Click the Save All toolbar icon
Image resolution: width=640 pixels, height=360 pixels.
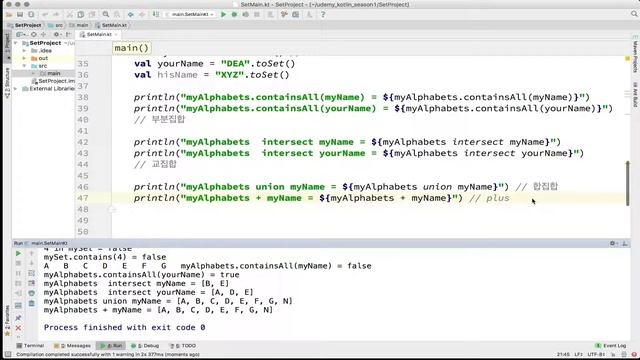coord(20,14)
